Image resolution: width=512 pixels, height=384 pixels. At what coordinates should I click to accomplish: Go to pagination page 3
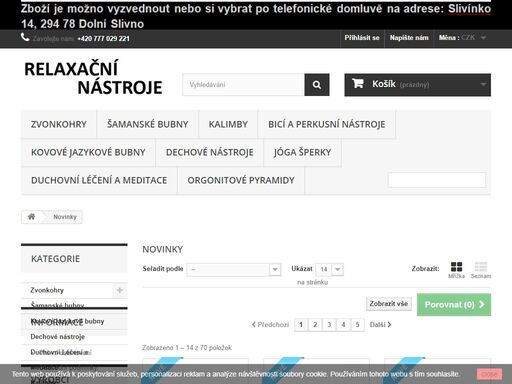click(x=329, y=325)
